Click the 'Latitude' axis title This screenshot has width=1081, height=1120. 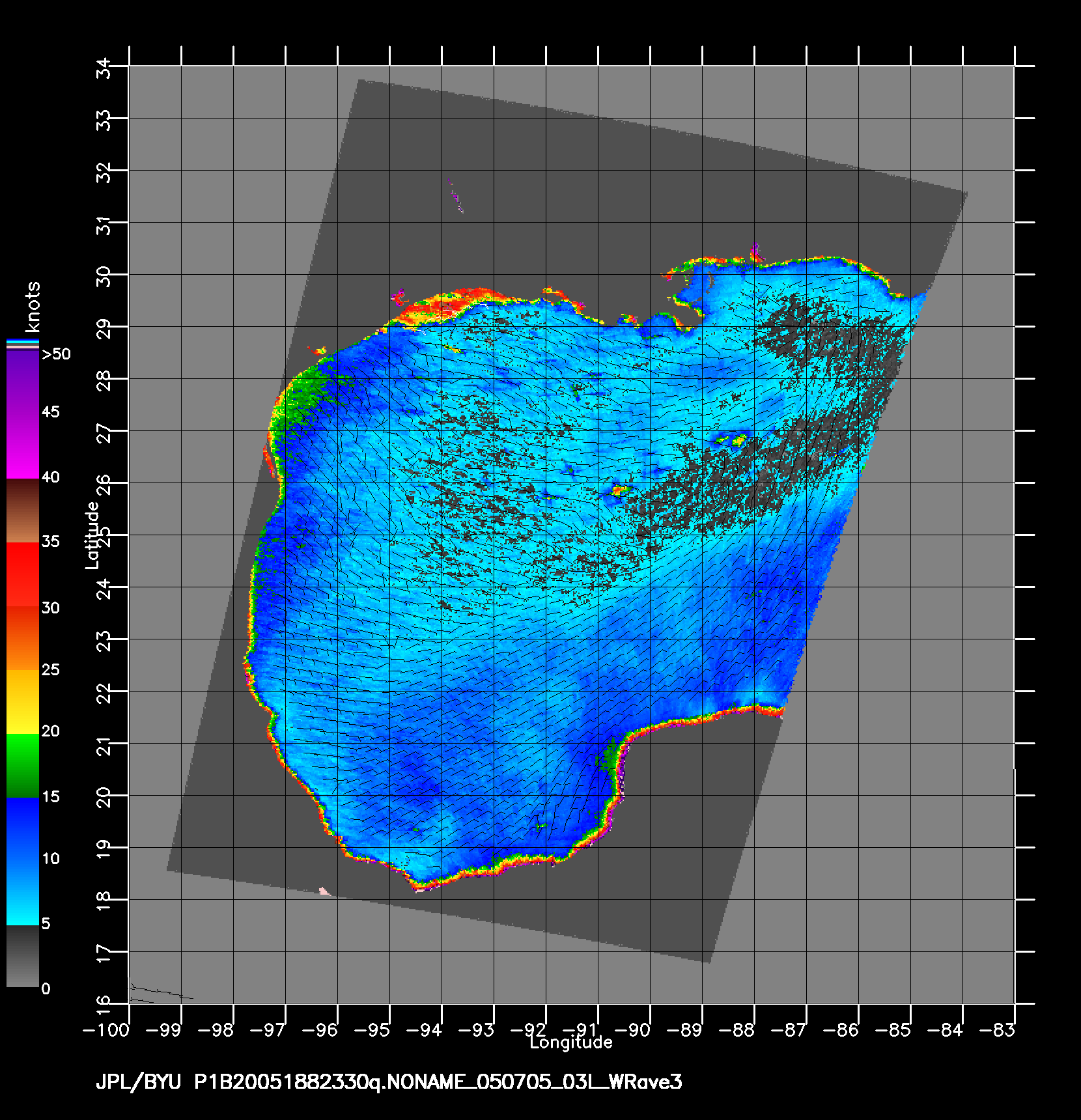pyautogui.click(x=92, y=535)
